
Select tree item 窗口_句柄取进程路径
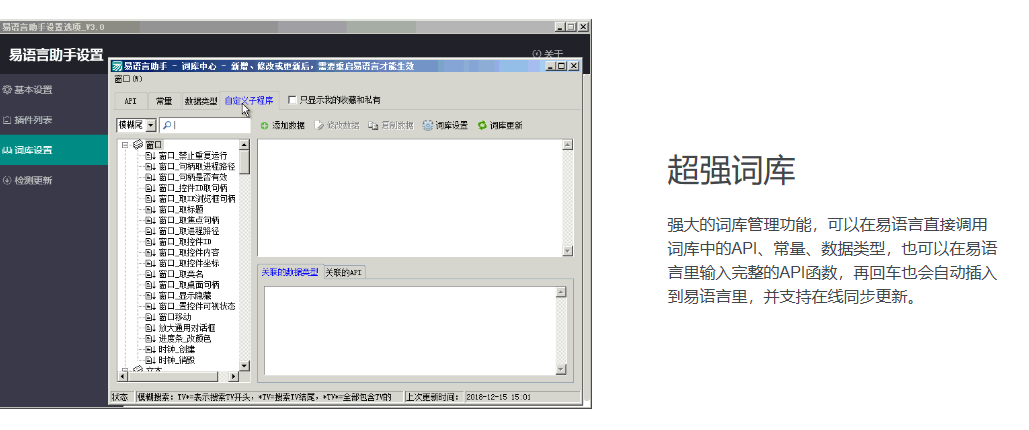pyautogui.click(x=196, y=167)
